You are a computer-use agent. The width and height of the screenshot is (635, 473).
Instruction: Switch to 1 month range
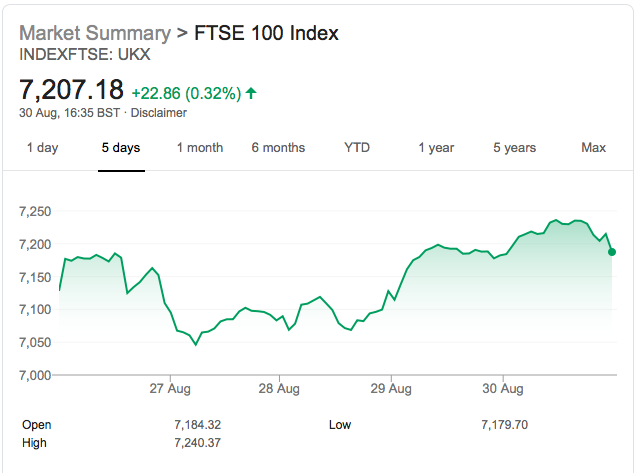pos(200,147)
